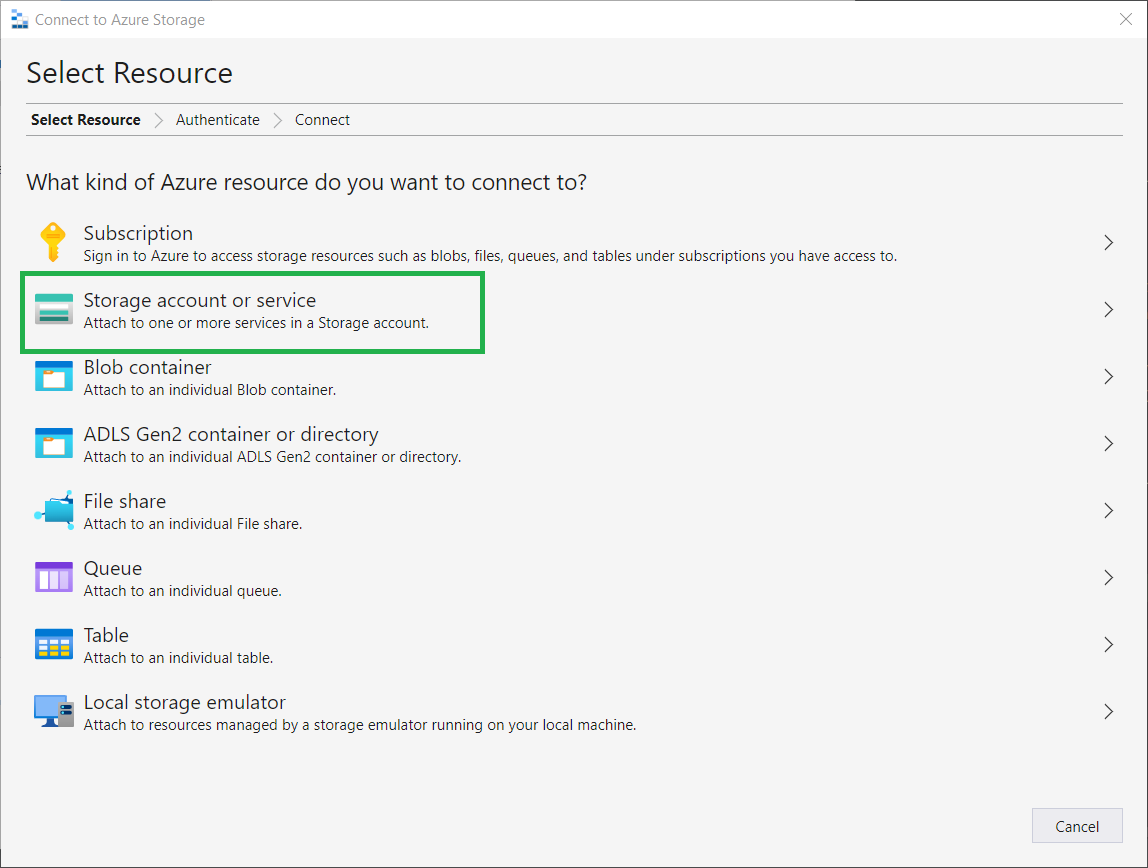Open the File share row chevron
Viewport: 1148px width, 868px height.
coord(1108,511)
